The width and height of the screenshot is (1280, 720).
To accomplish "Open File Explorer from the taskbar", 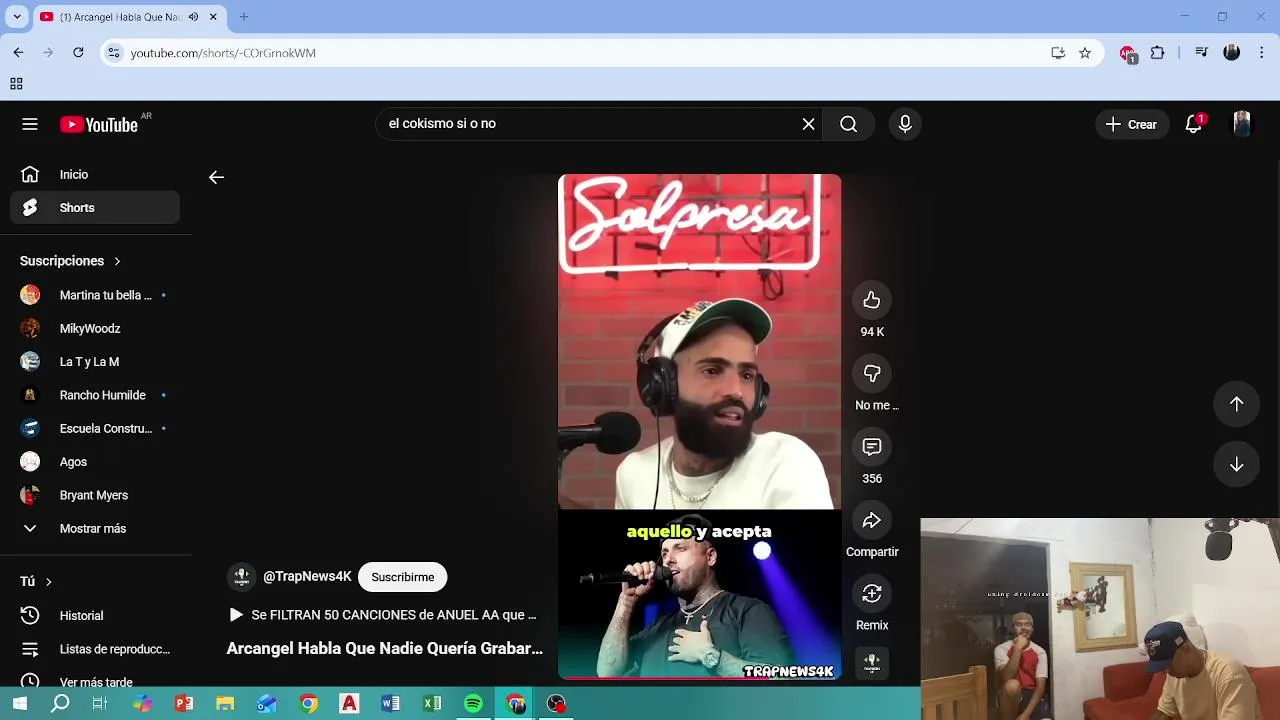I will (225, 704).
